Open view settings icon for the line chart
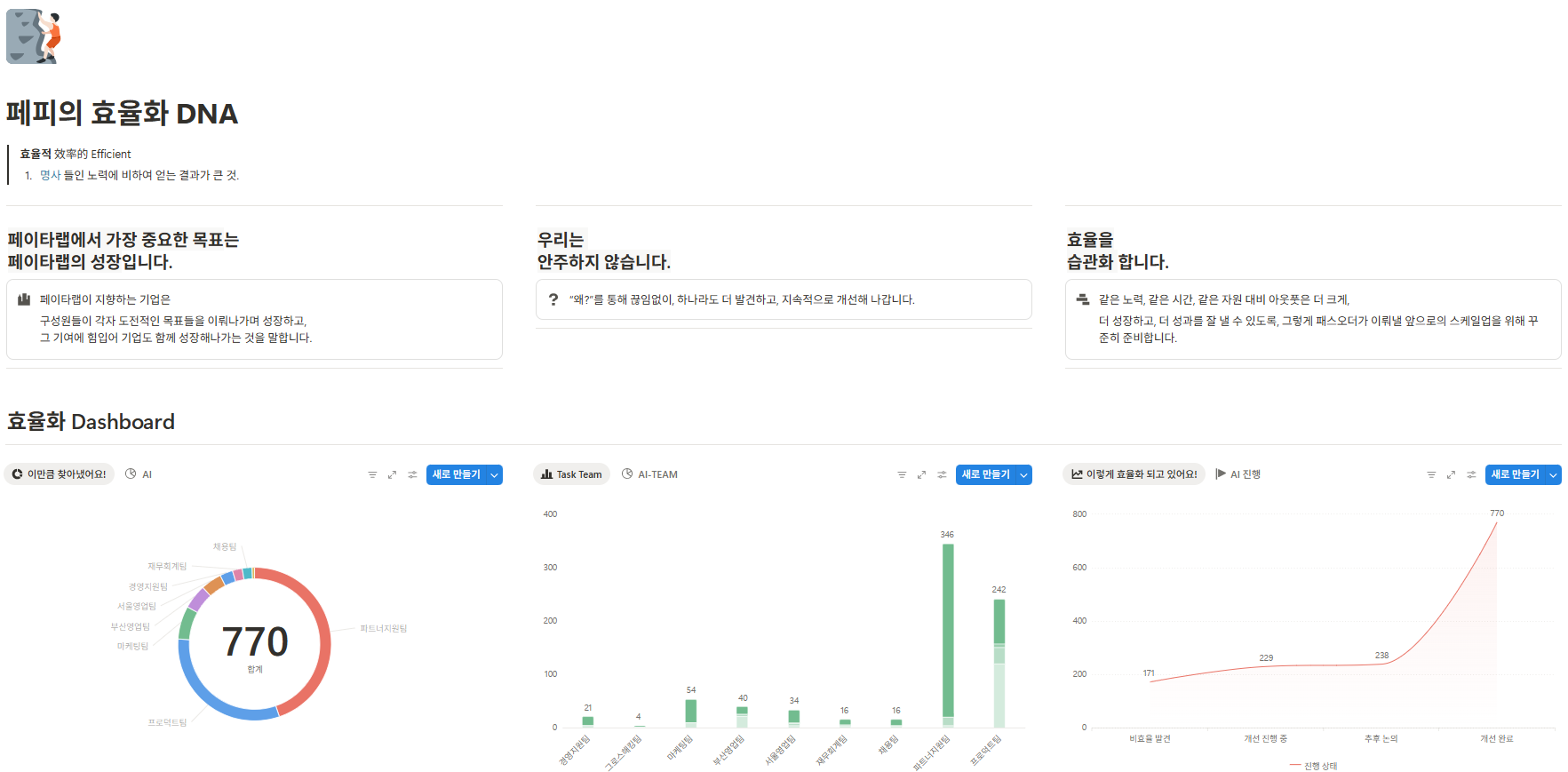The image size is (1568, 772). point(1471,475)
